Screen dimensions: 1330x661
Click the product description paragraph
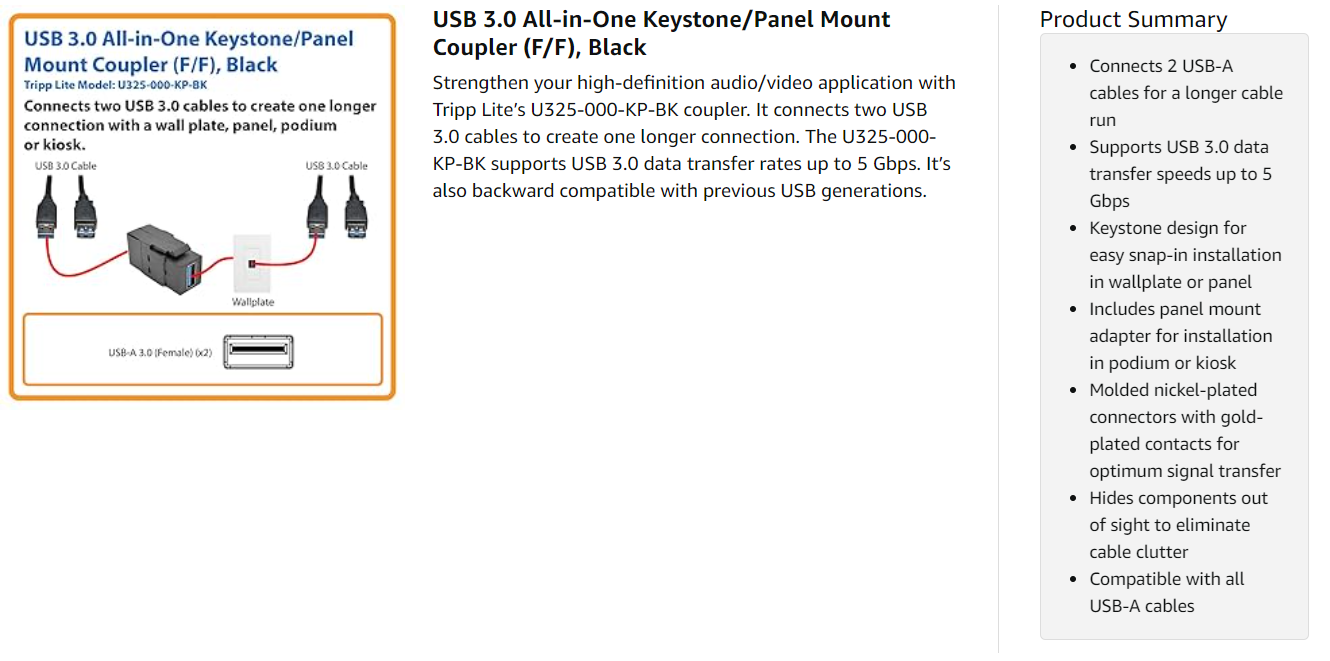point(694,136)
